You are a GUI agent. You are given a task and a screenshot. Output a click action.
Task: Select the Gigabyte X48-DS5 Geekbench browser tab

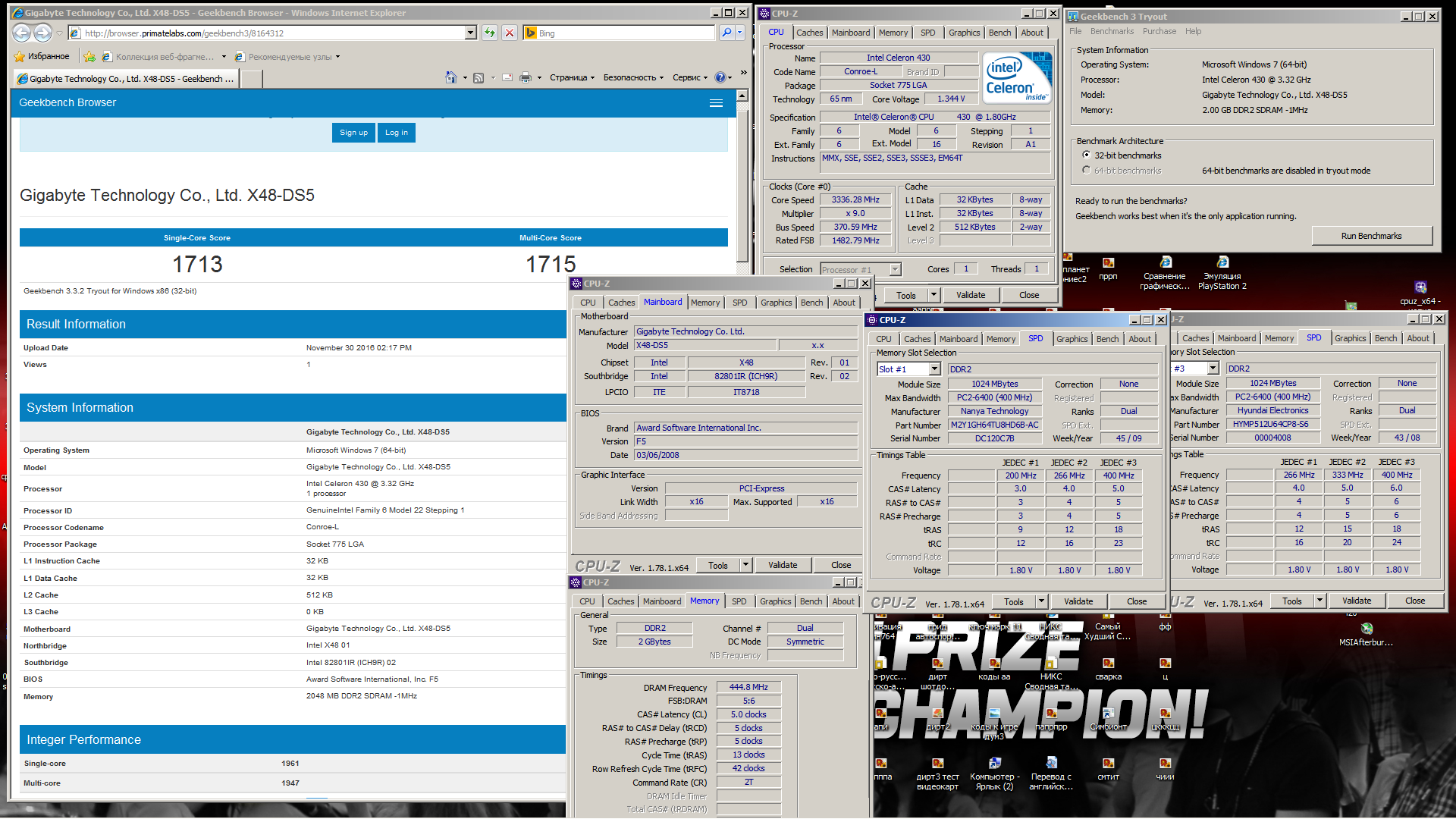click(126, 78)
